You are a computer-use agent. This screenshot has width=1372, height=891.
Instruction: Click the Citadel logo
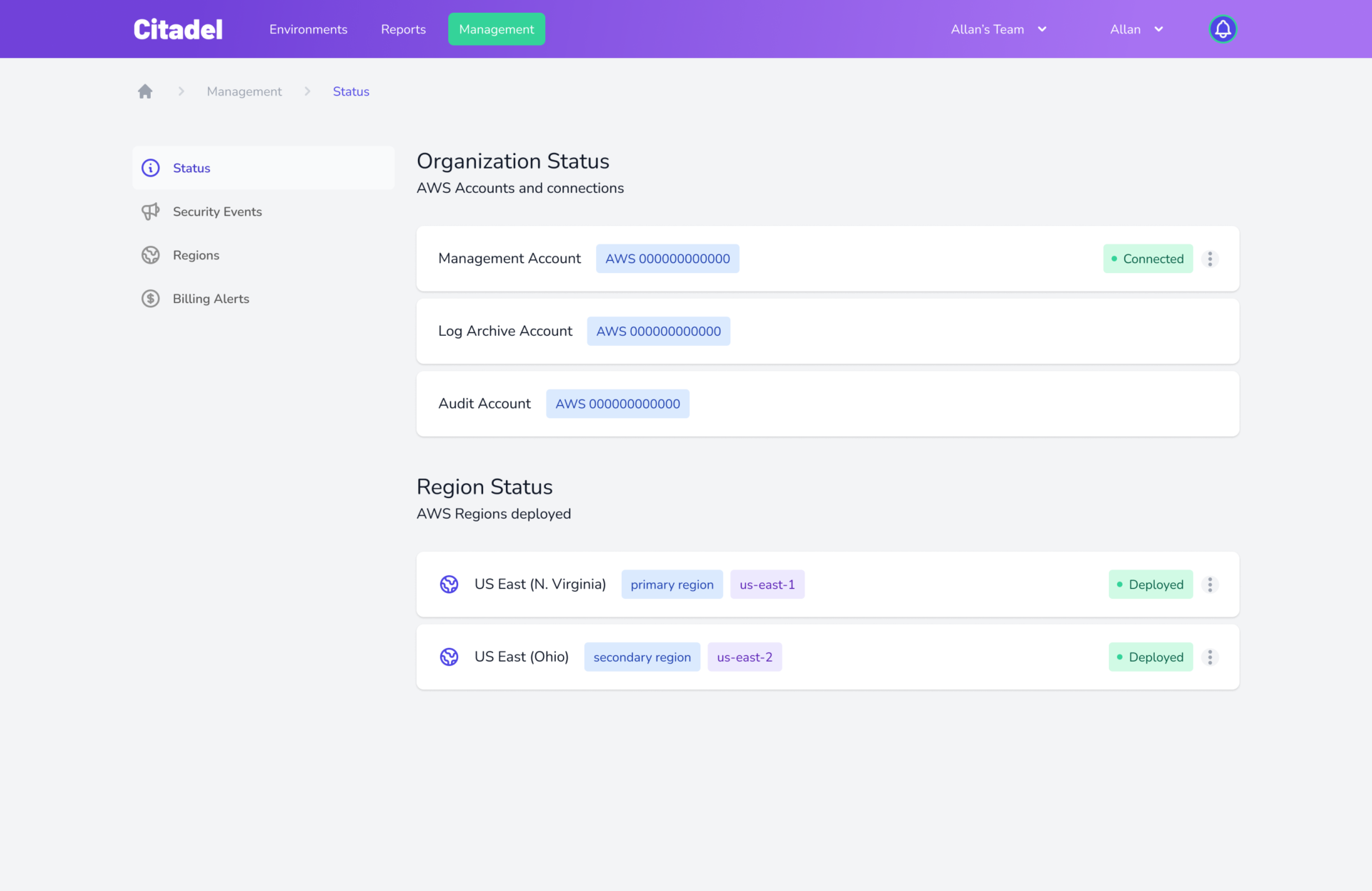tap(178, 29)
